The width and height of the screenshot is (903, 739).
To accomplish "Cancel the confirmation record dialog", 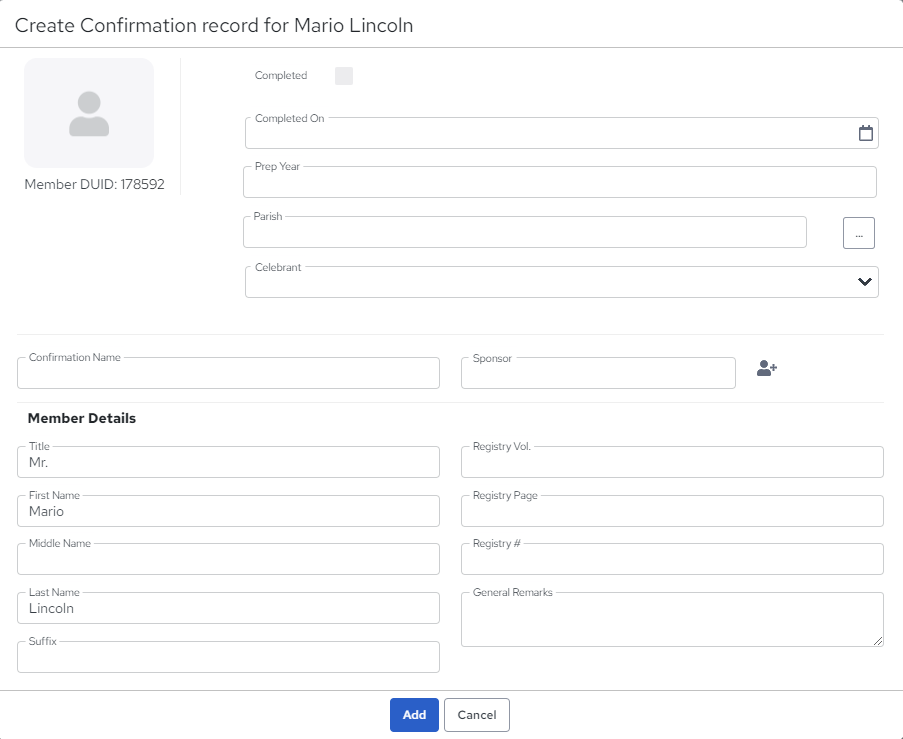I will [x=477, y=715].
